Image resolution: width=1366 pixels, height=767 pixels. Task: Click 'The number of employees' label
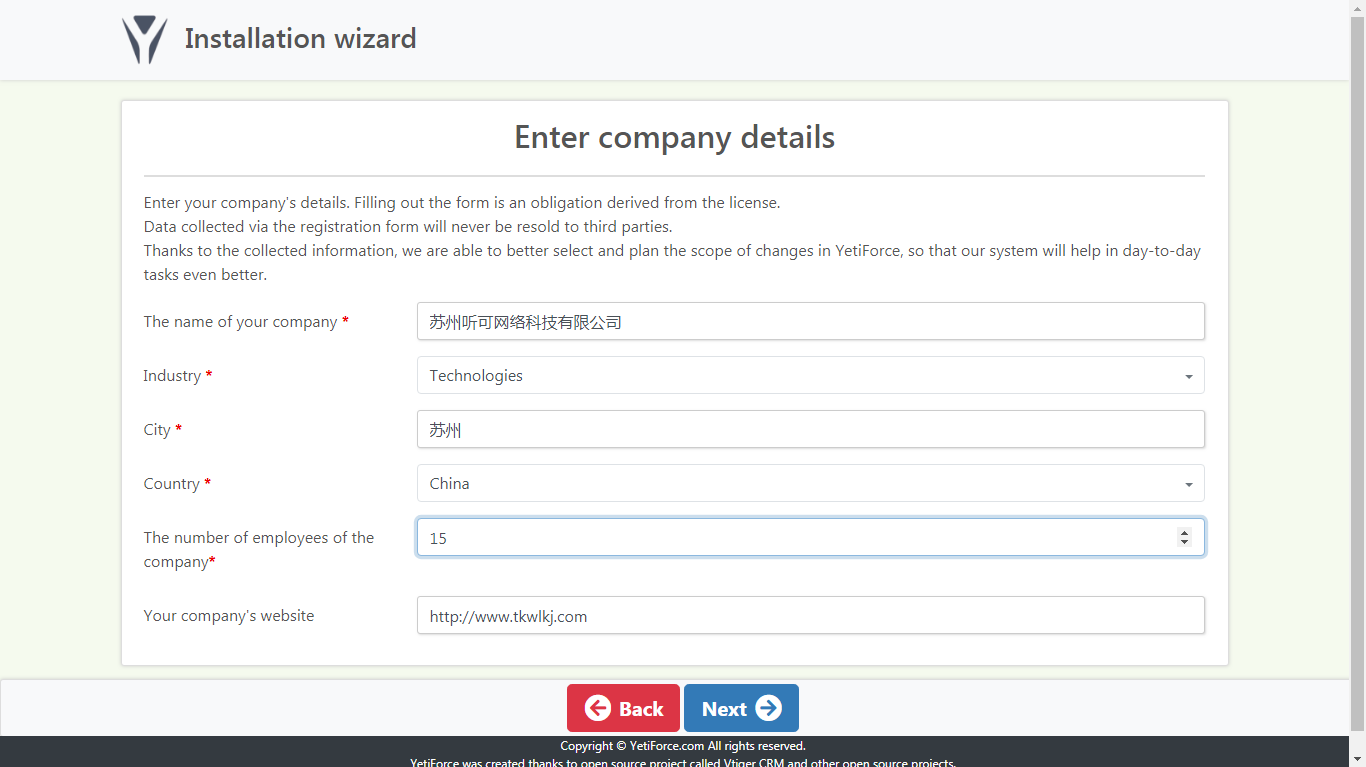click(259, 550)
